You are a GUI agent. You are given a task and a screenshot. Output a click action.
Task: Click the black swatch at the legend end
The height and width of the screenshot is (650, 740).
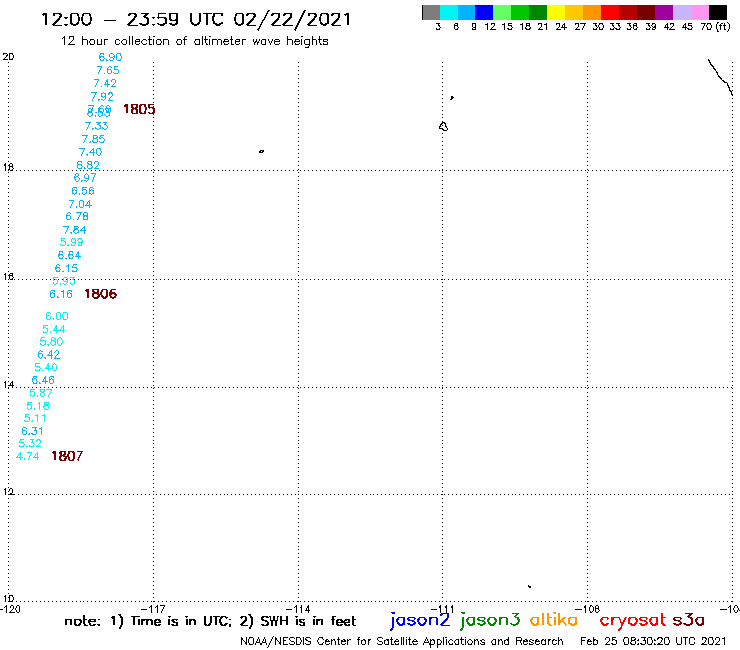tap(717, 13)
